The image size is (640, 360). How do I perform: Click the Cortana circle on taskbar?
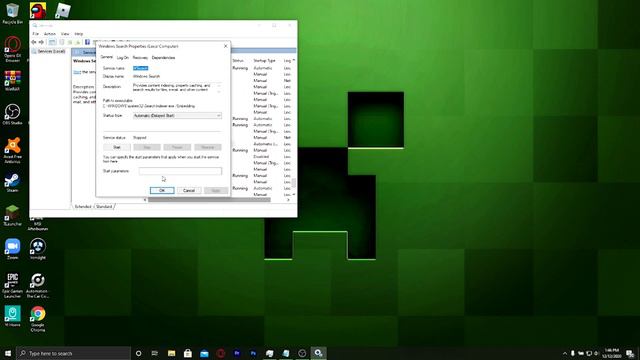(x=138, y=353)
